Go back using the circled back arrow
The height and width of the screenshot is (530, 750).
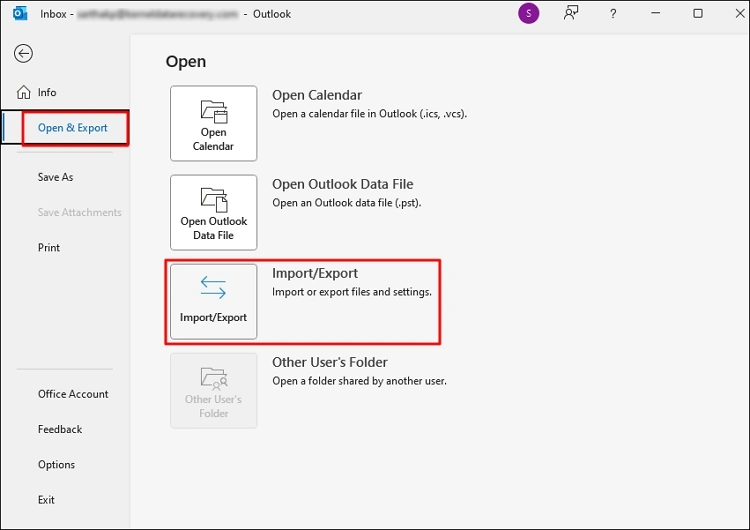point(24,54)
